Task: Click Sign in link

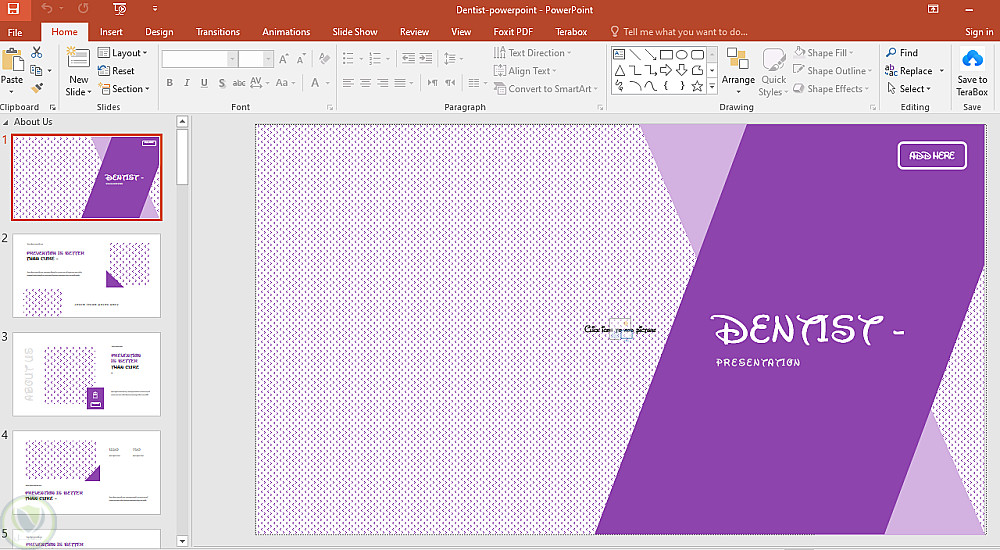Action: click(978, 32)
